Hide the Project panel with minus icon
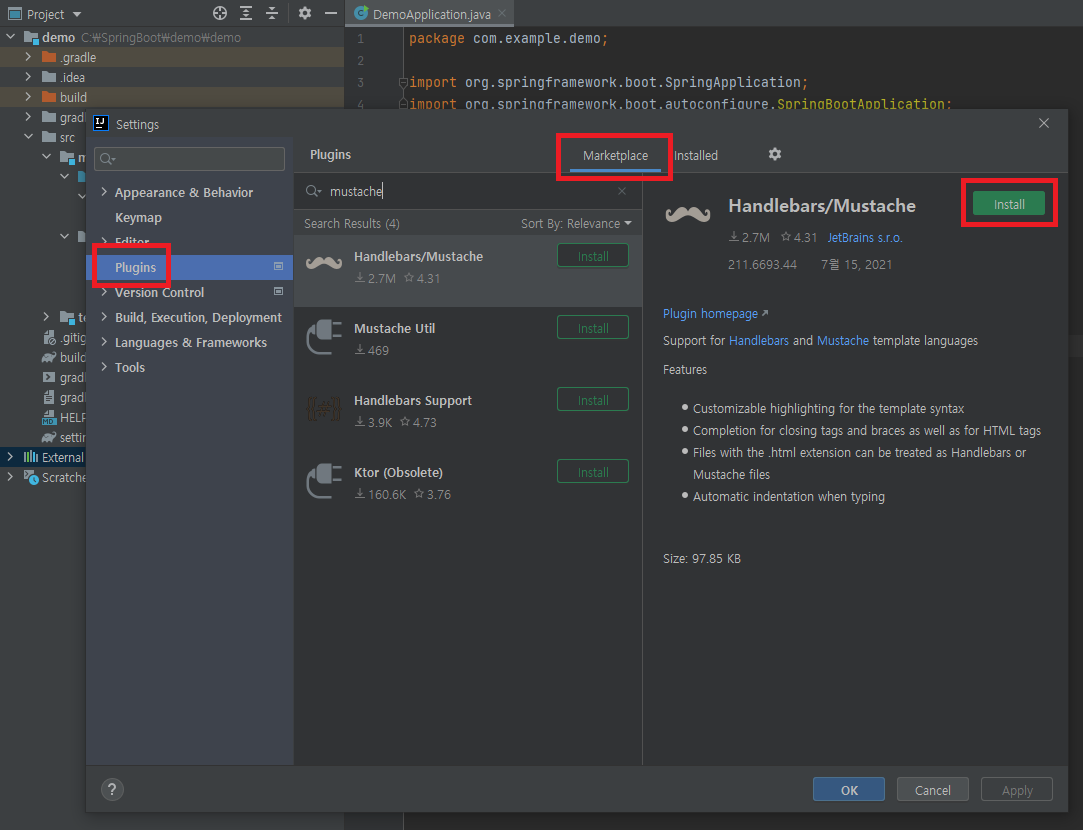This screenshot has width=1083, height=830. coord(331,13)
